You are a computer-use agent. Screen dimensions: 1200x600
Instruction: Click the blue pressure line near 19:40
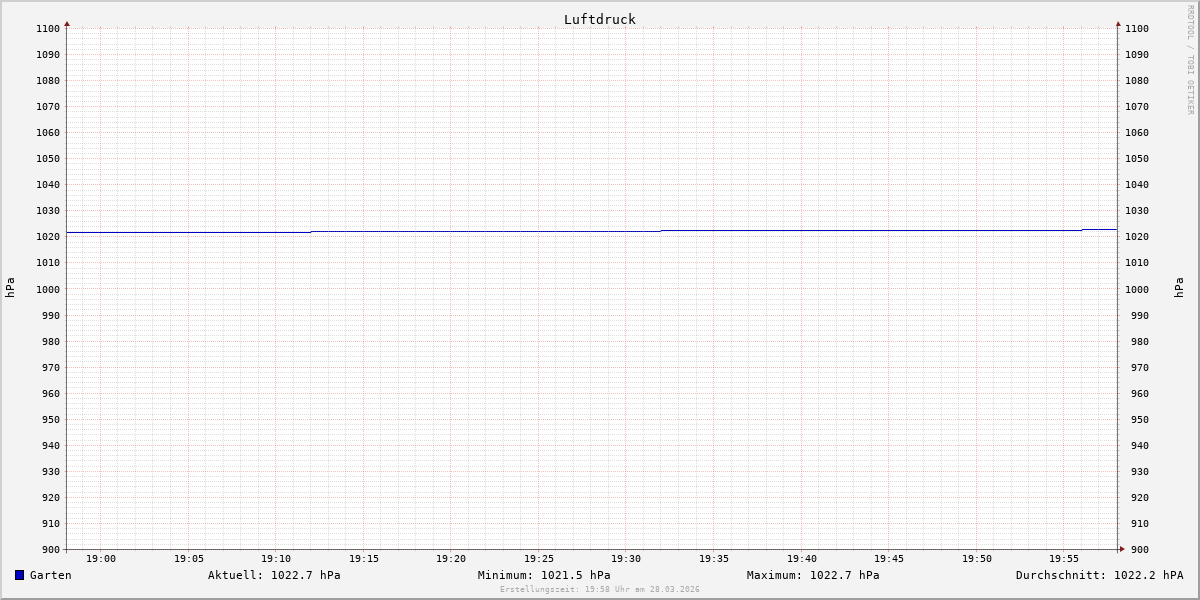pos(802,230)
